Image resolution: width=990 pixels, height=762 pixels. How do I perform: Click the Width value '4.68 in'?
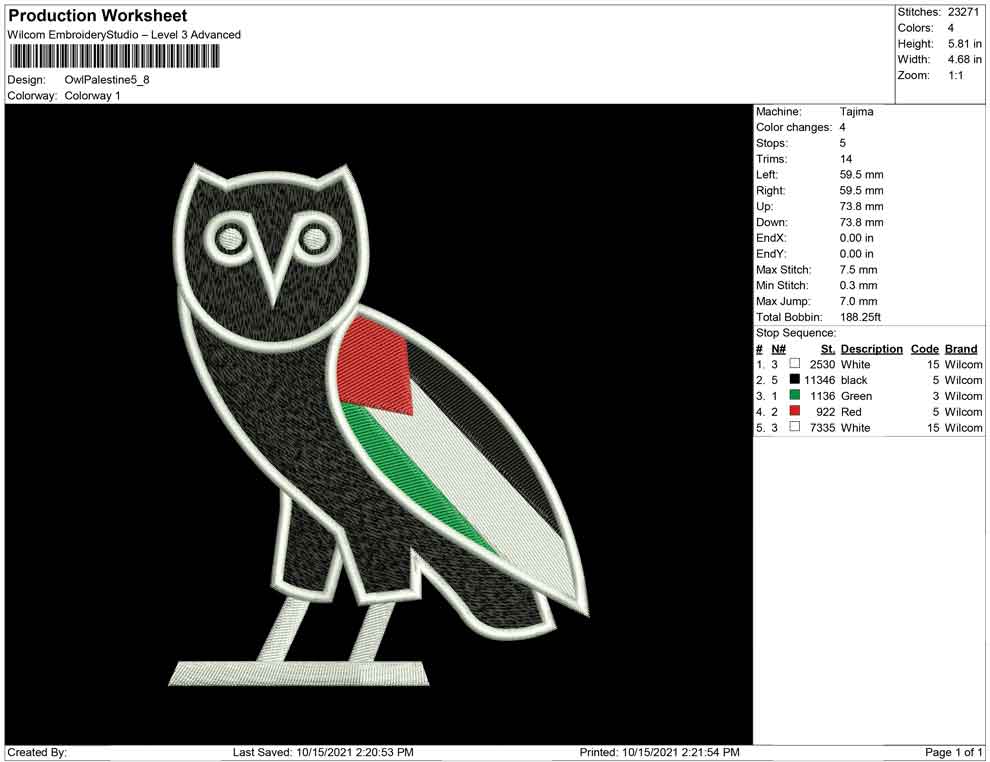(x=964, y=59)
